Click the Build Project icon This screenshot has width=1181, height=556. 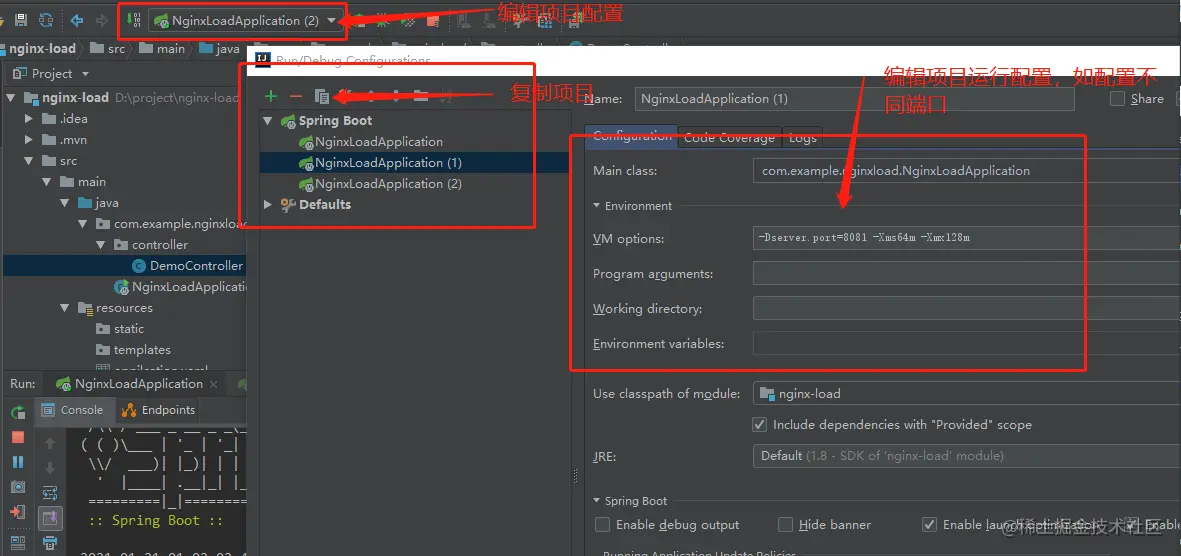click(135, 20)
